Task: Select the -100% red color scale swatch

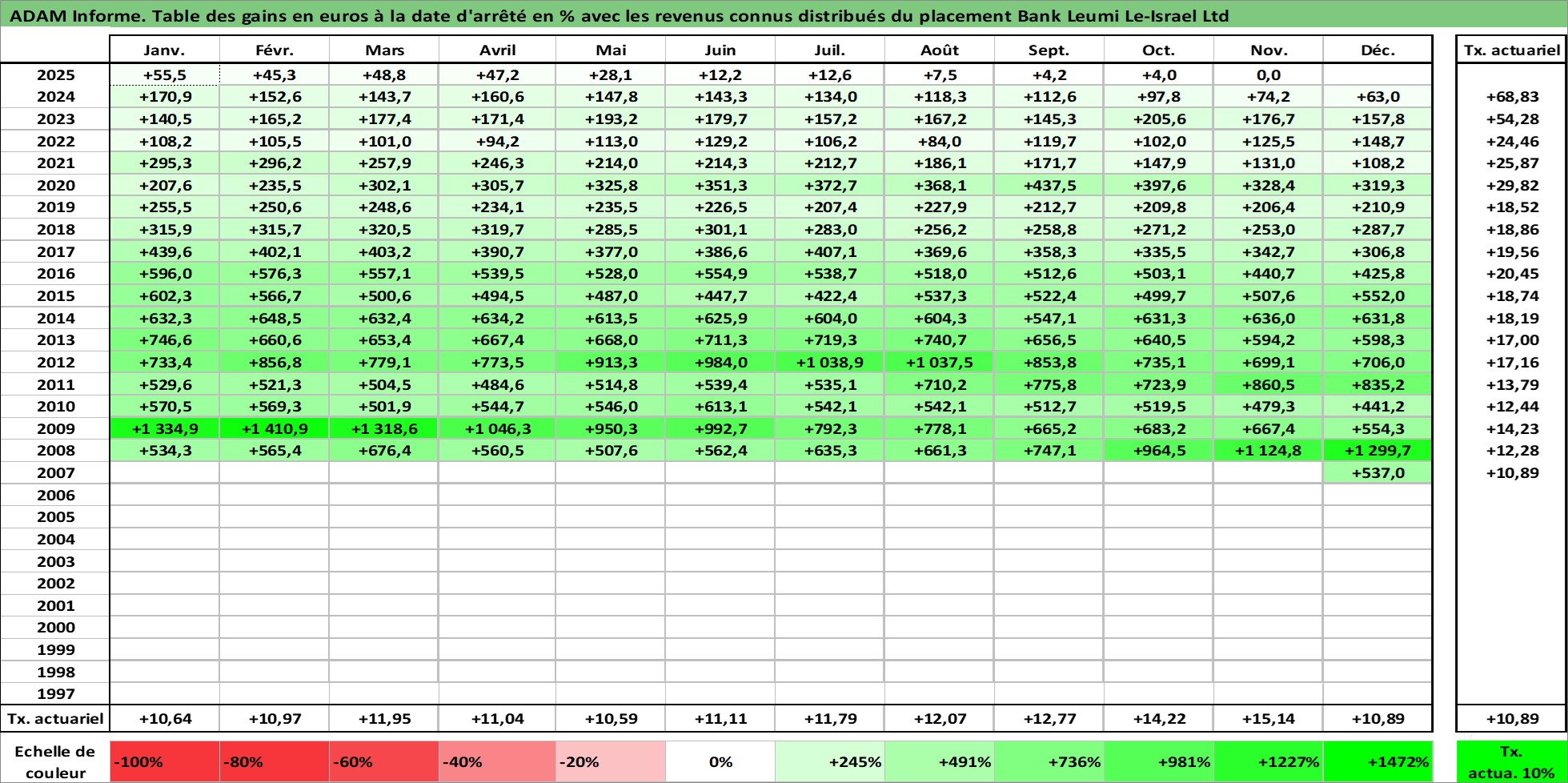Action: (164, 762)
